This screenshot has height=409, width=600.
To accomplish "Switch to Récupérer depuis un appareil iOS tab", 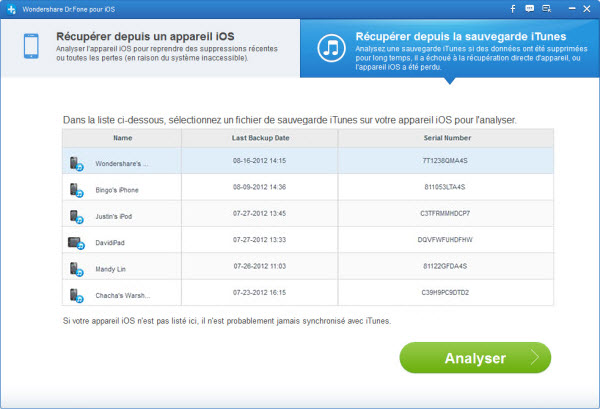I will click(x=150, y=48).
